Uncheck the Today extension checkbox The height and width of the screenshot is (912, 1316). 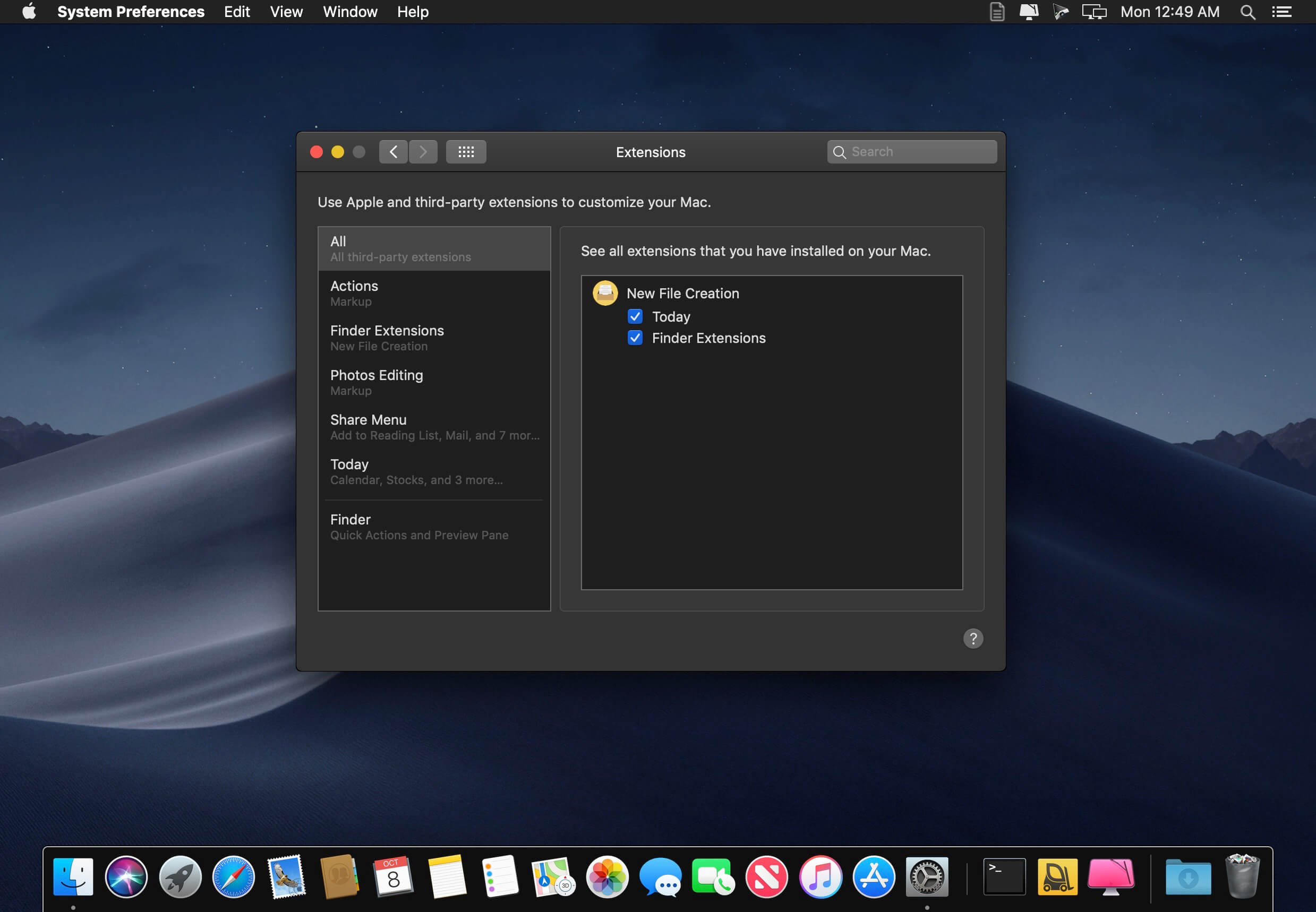(x=635, y=316)
